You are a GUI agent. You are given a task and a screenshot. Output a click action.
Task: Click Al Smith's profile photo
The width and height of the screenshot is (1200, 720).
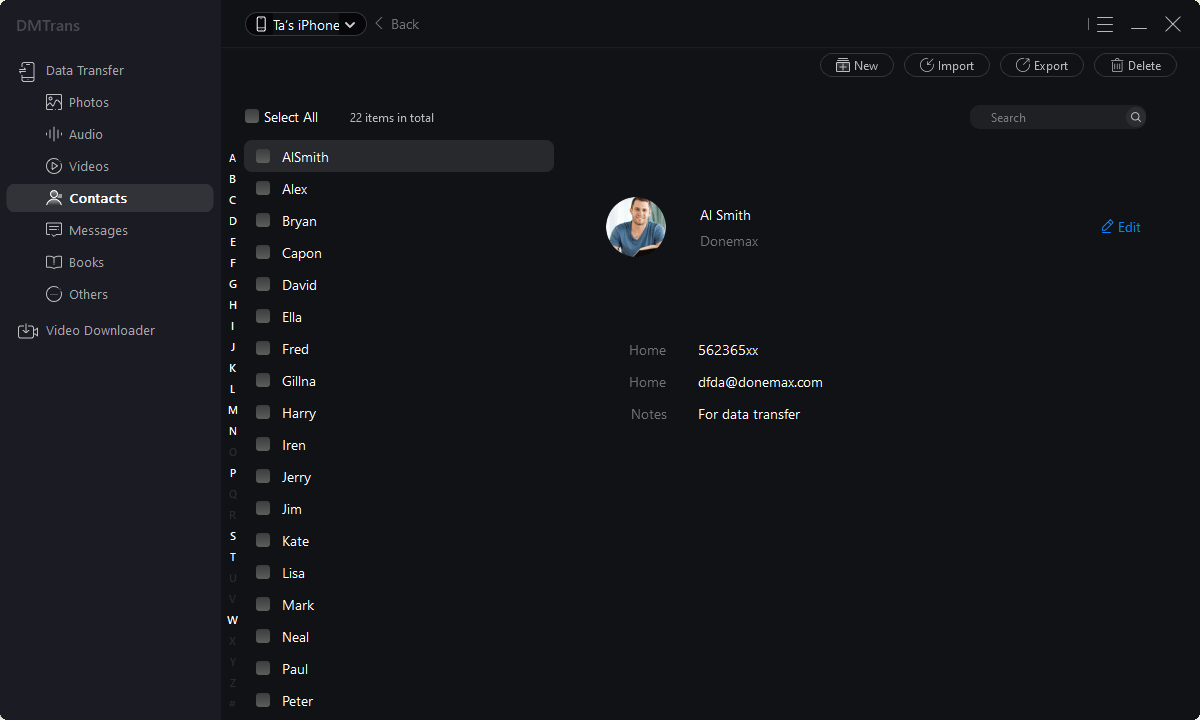[x=636, y=227]
